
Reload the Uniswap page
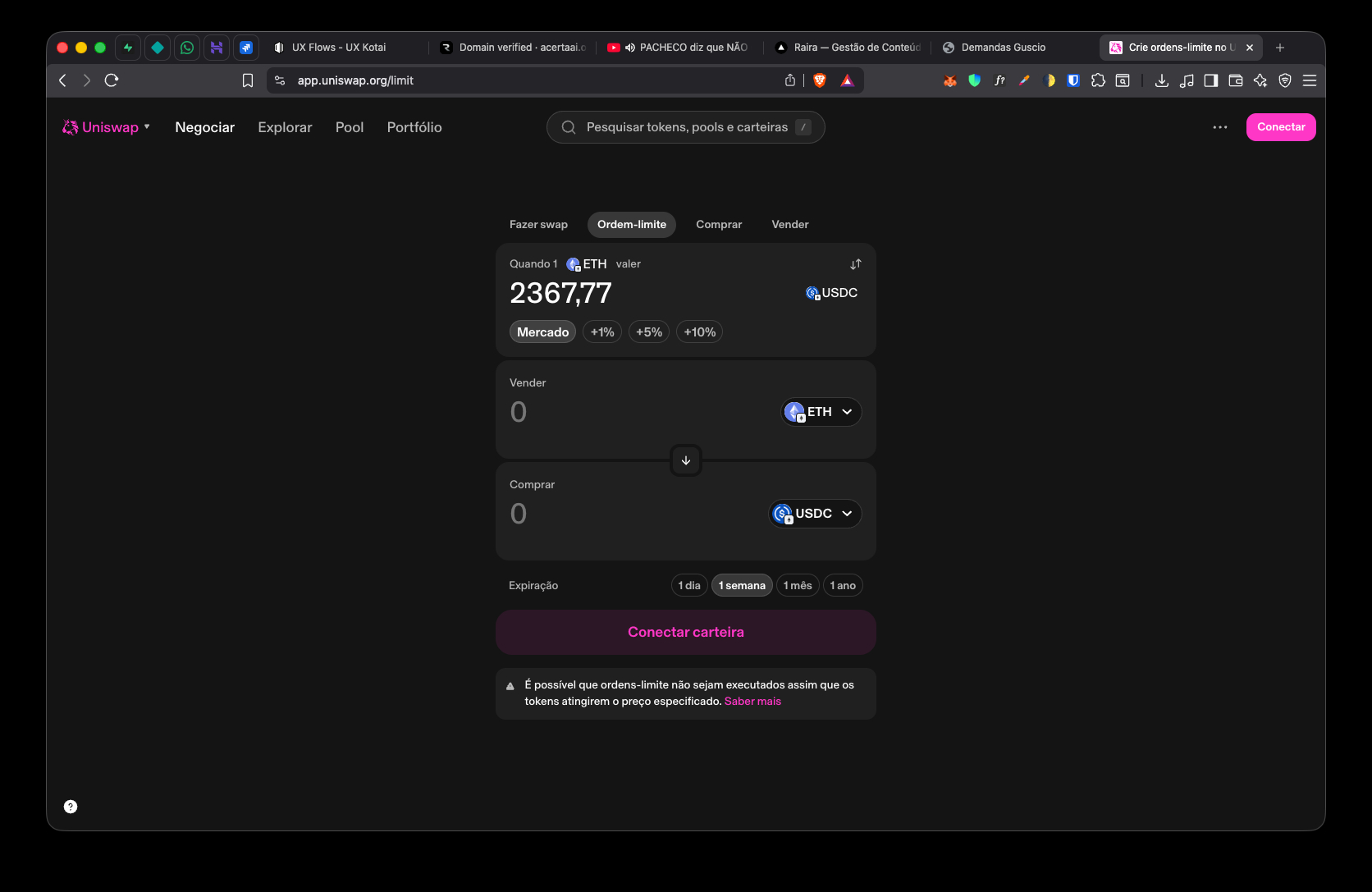tap(112, 80)
